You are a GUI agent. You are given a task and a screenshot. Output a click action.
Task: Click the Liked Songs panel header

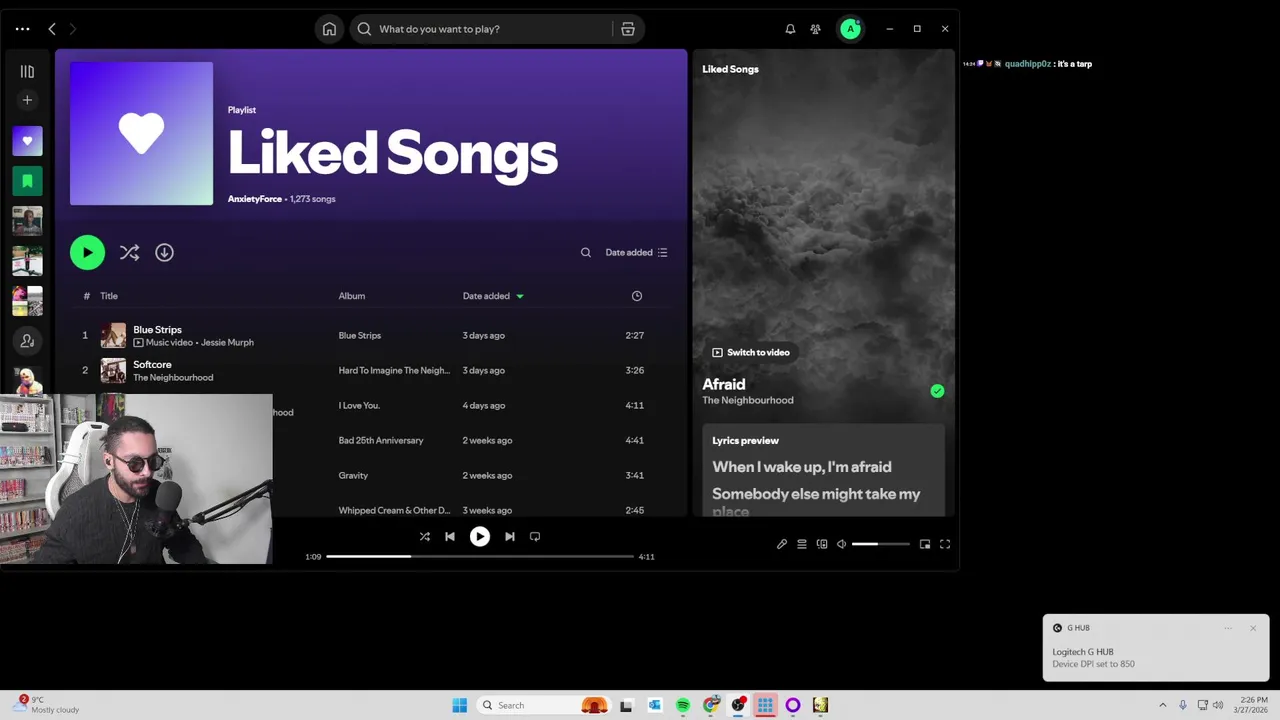(x=730, y=69)
